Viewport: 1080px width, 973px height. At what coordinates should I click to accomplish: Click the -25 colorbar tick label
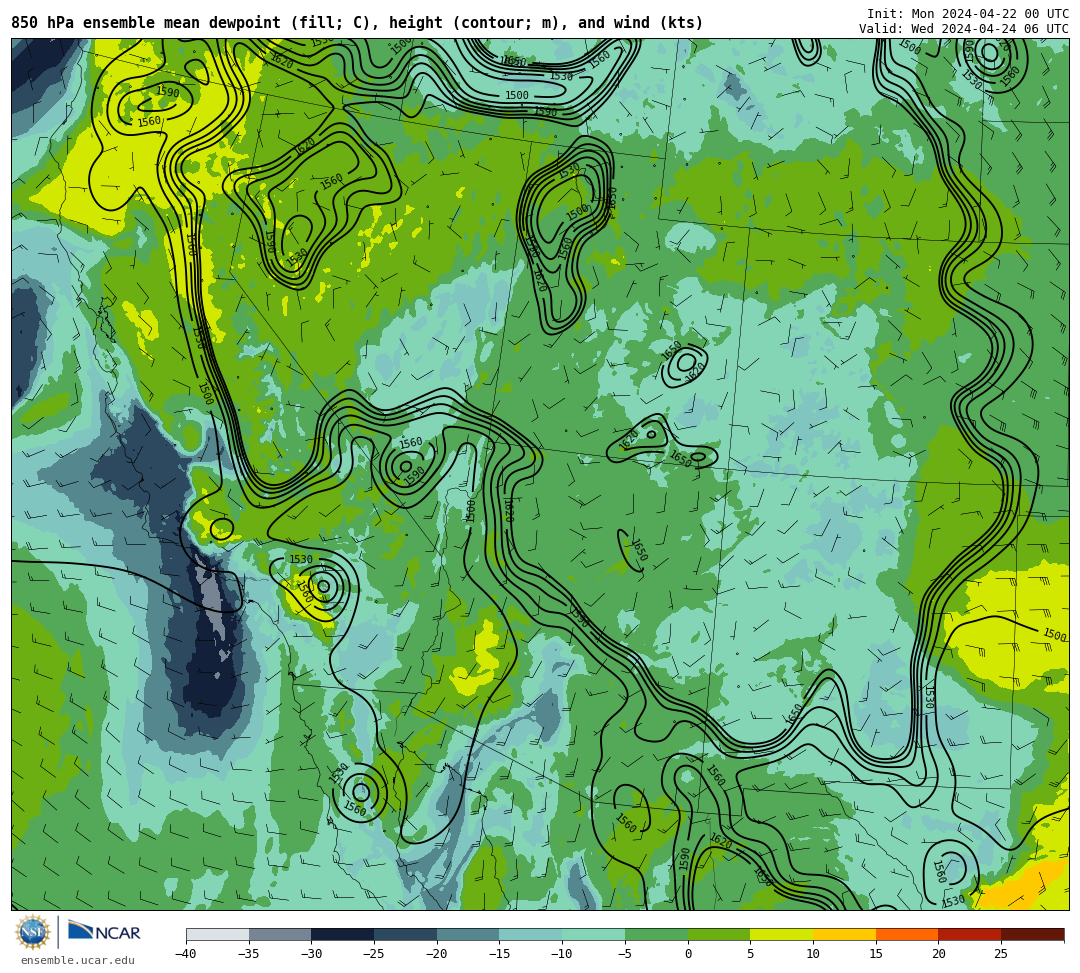[374, 954]
